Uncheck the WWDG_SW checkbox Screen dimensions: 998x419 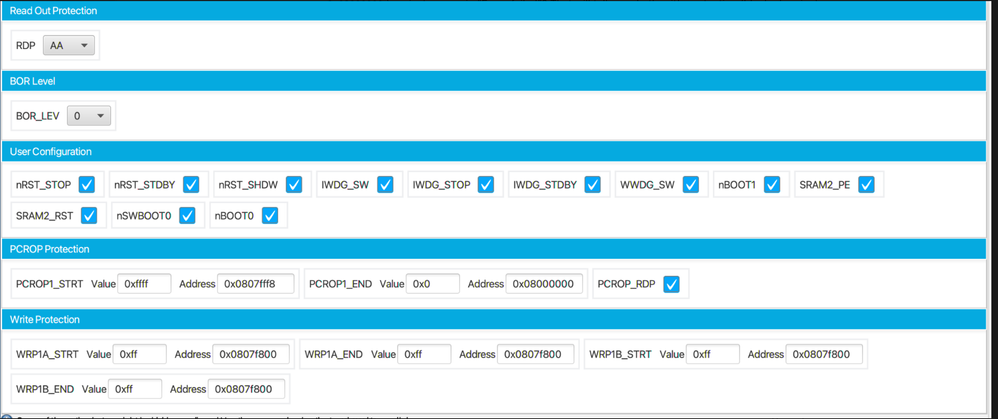click(x=691, y=185)
